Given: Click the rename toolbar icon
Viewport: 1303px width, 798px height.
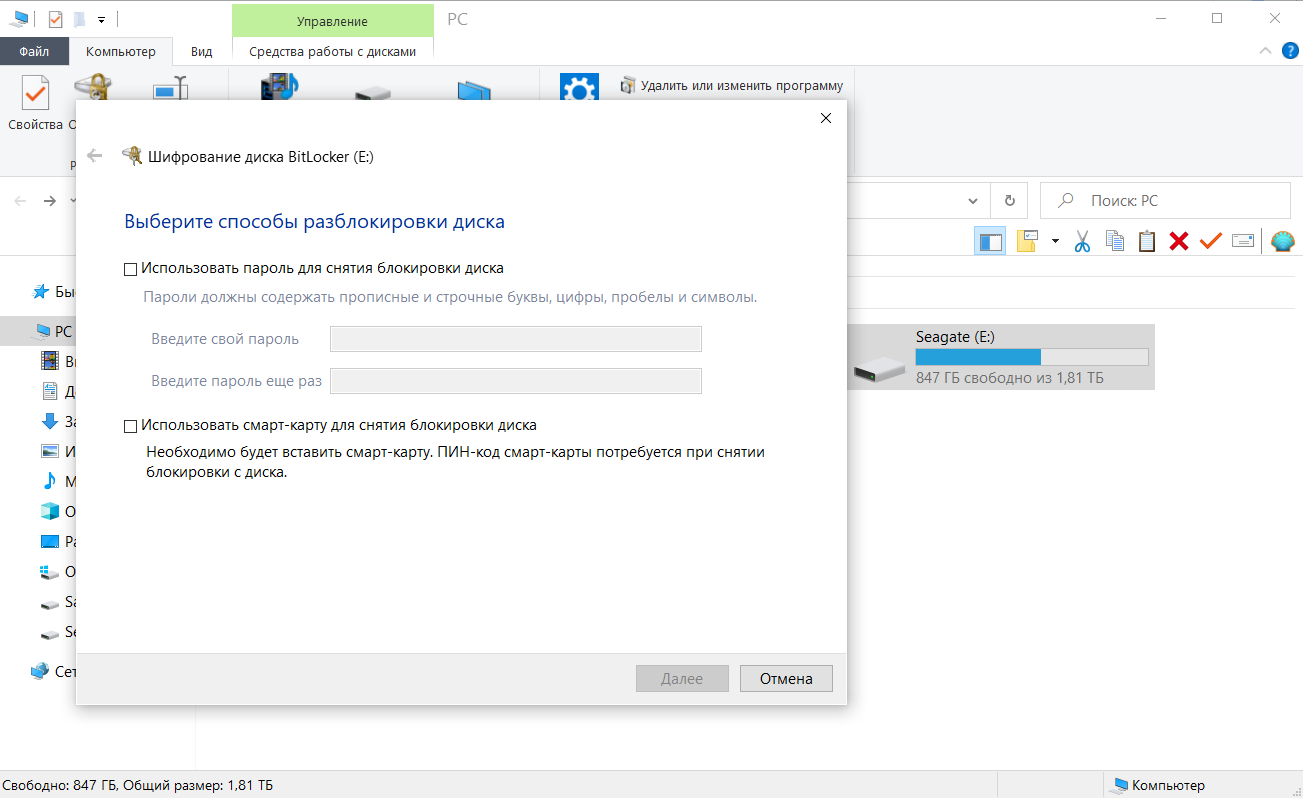Looking at the screenshot, I should tap(1243, 241).
